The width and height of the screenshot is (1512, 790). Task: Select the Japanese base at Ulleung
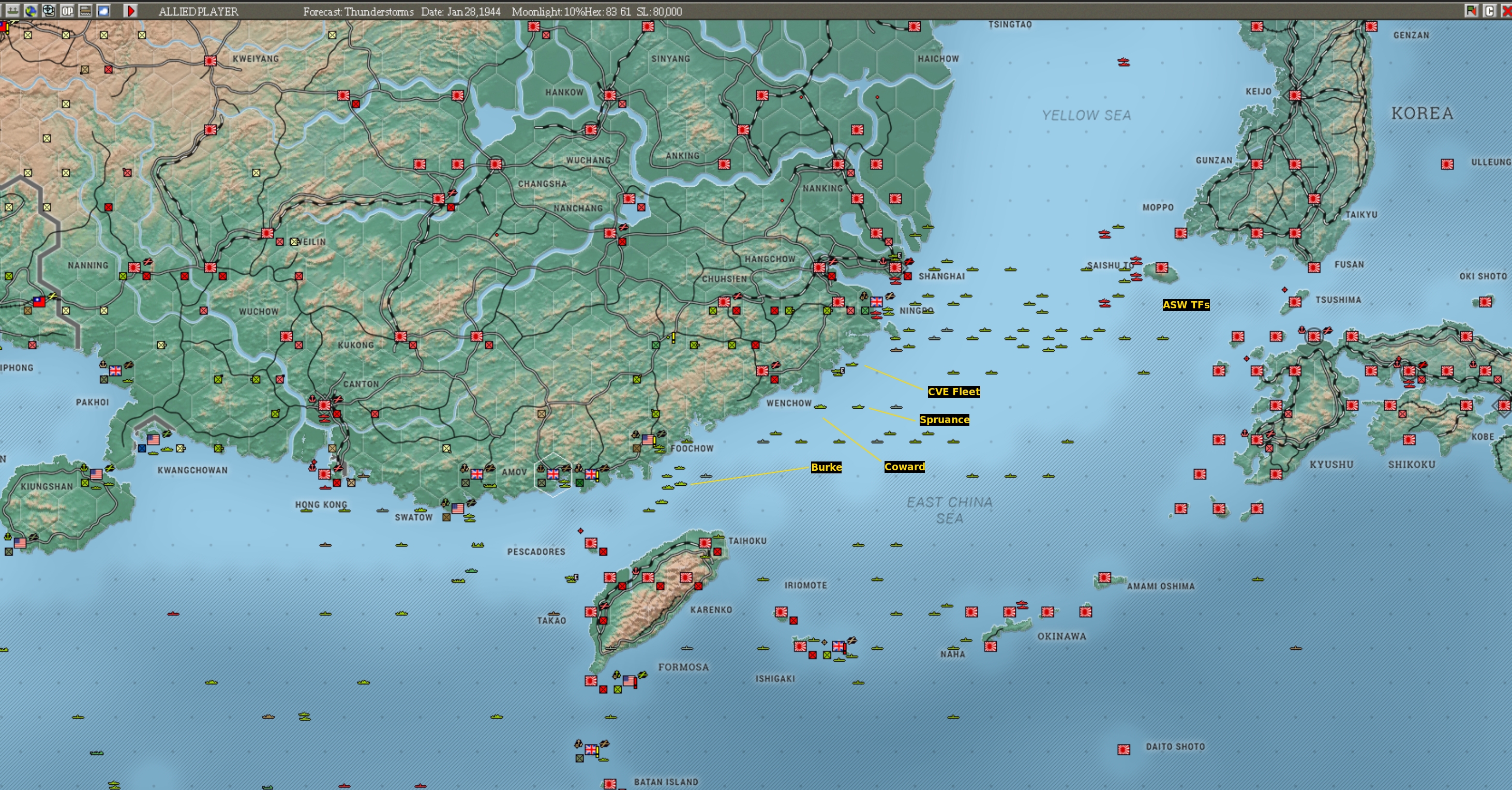[x=1447, y=165]
